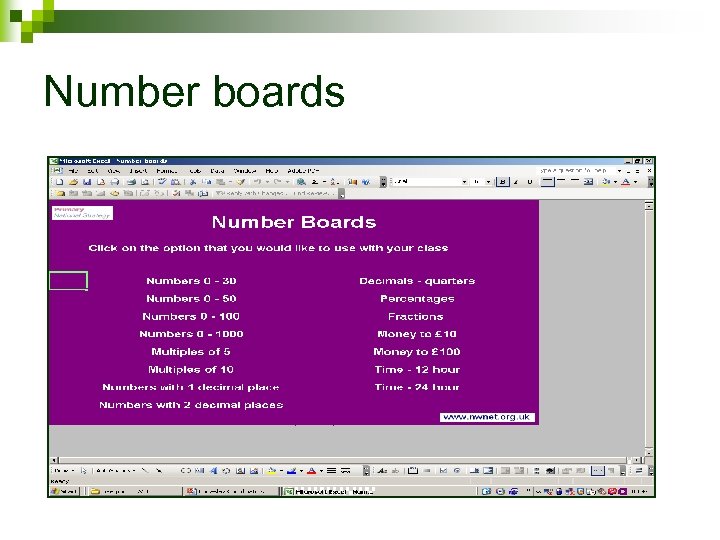This screenshot has height=540, width=720.
Task: Click the Numbers 0 - 1000 option
Action: pos(191,334)
